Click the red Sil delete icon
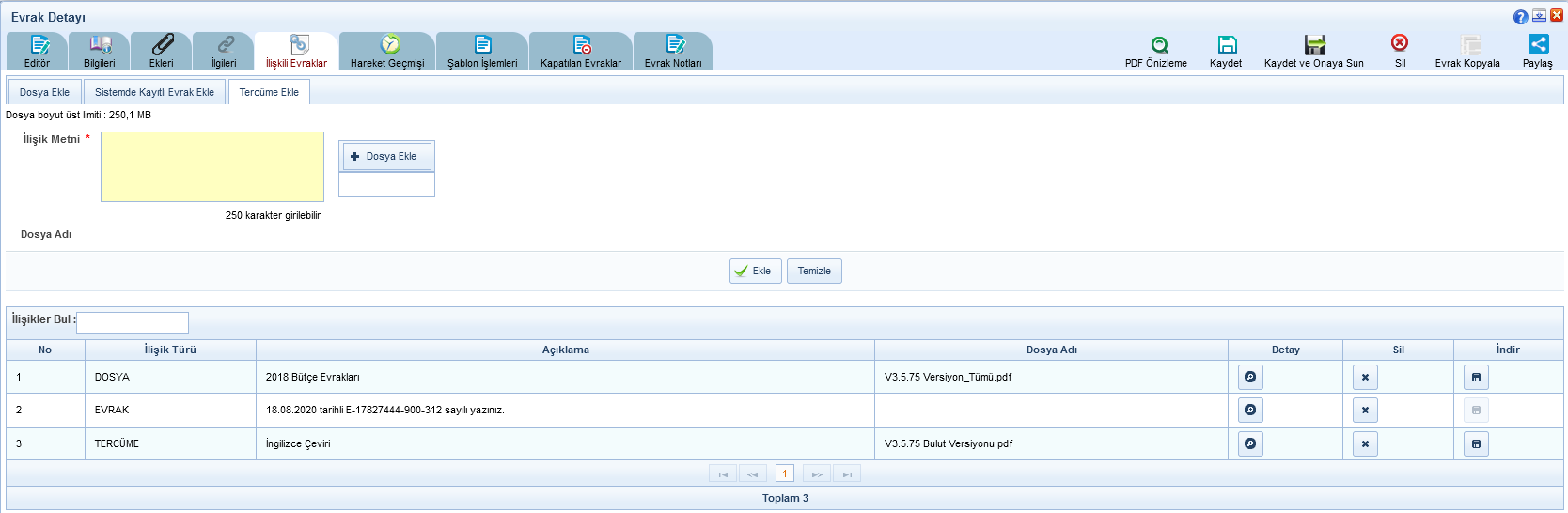The height and width of the screenshot is (513, 1568). click(1400, 43)
